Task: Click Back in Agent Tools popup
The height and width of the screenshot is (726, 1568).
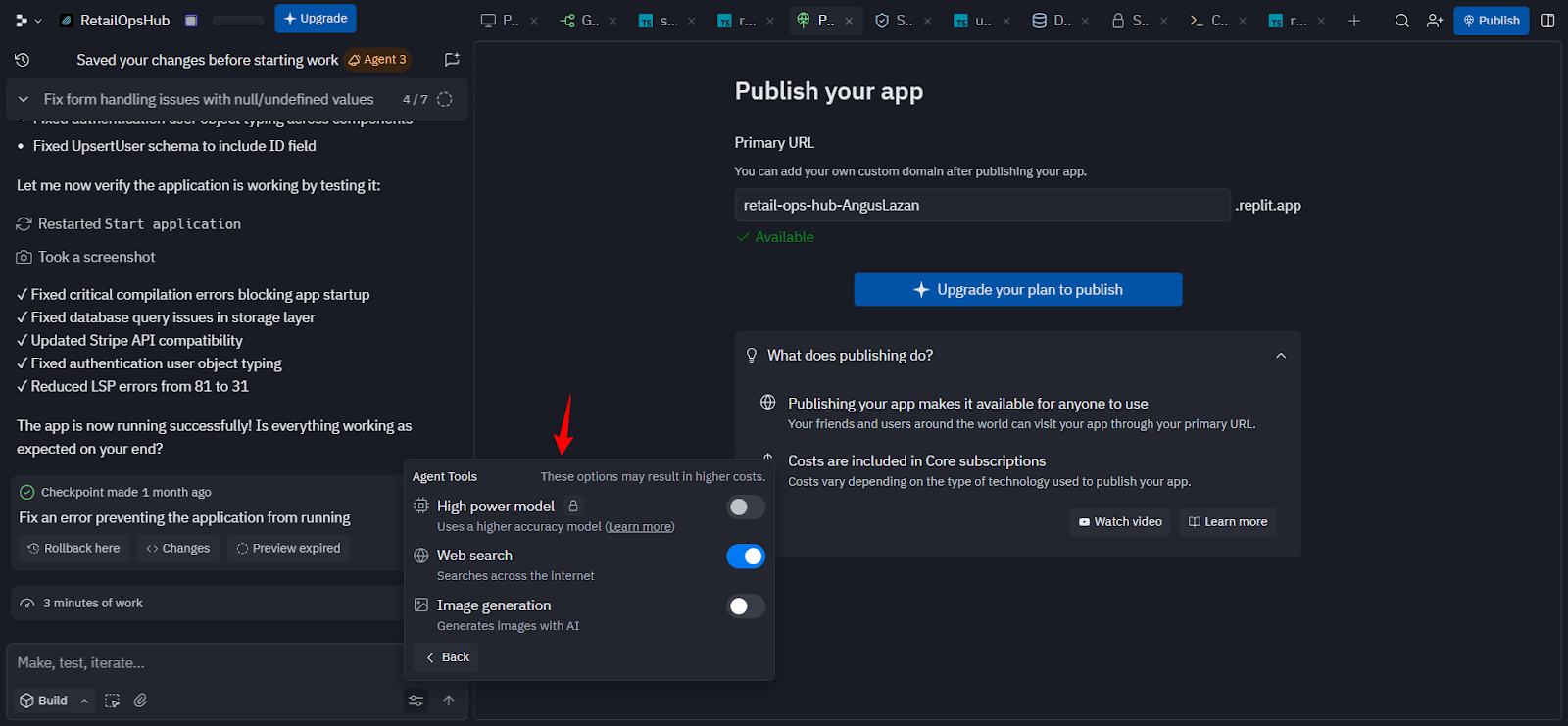Action: (x=448, y=657)
